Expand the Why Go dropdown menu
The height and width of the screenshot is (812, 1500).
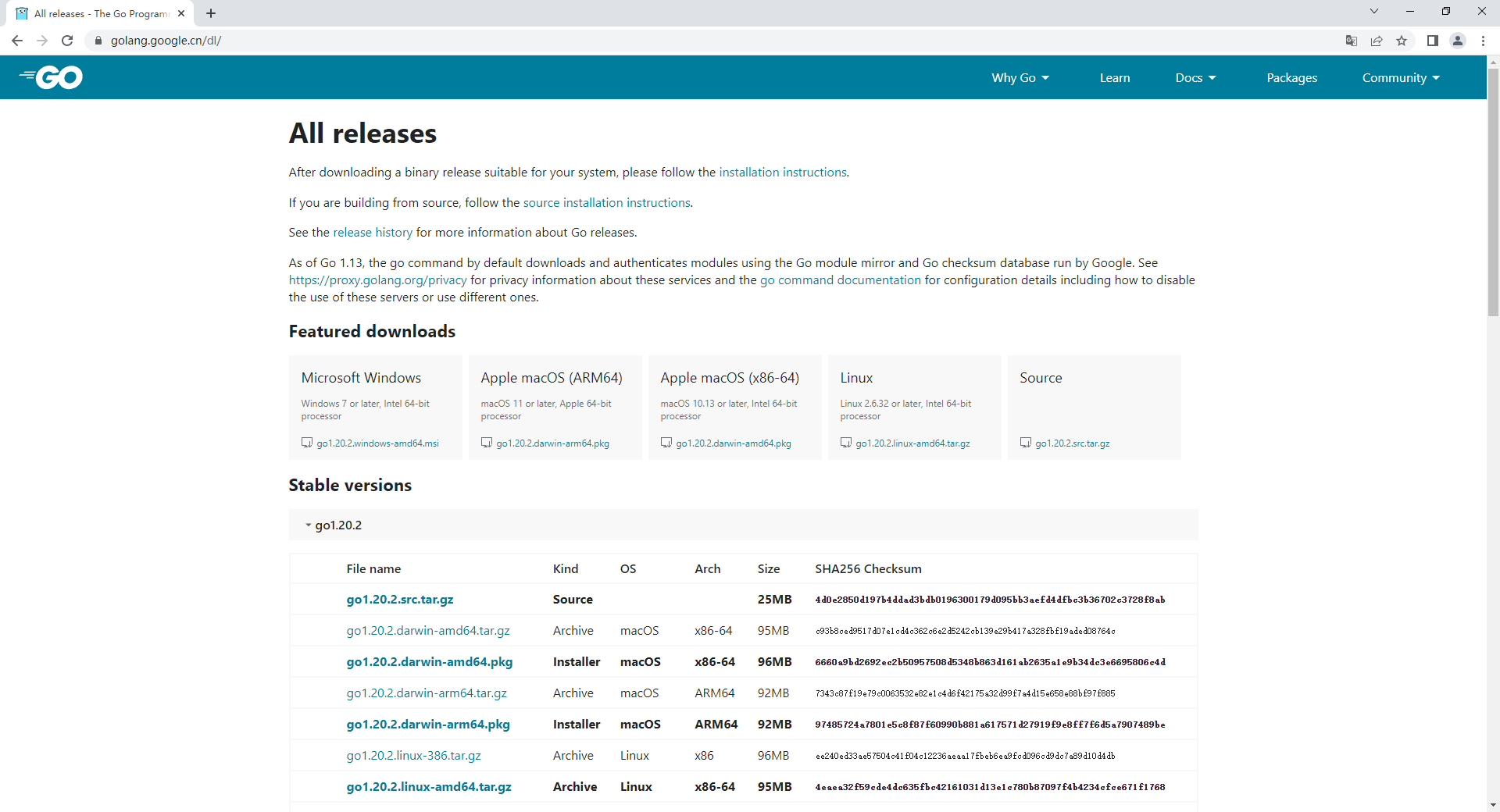click(1020, 77)
